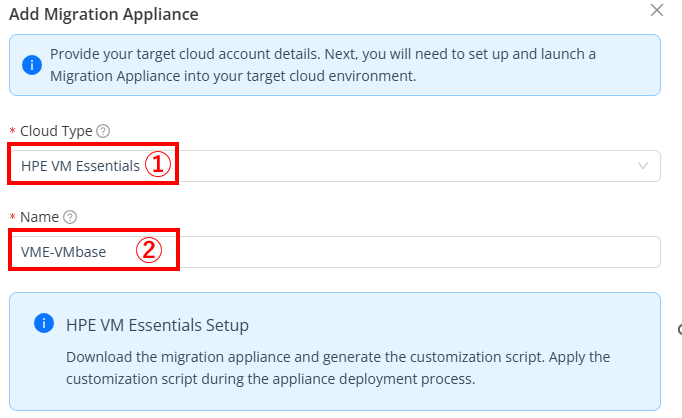Open the Cloud Type dropdown

click(335, 166)
